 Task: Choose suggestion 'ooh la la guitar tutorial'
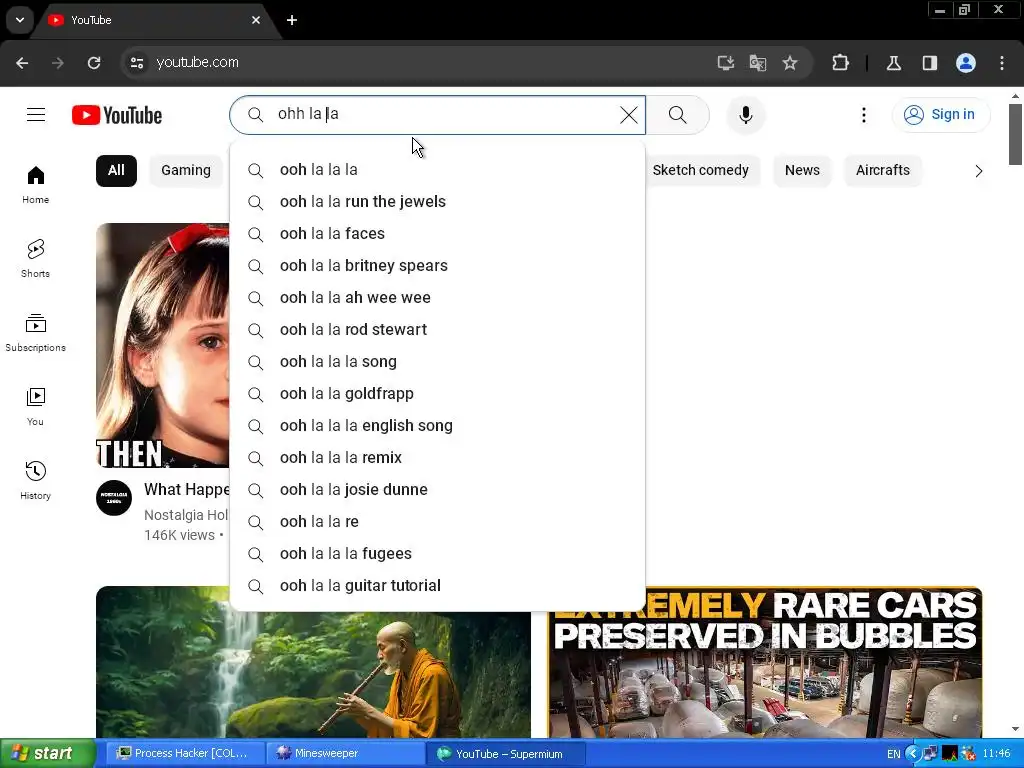coord(438,586)
